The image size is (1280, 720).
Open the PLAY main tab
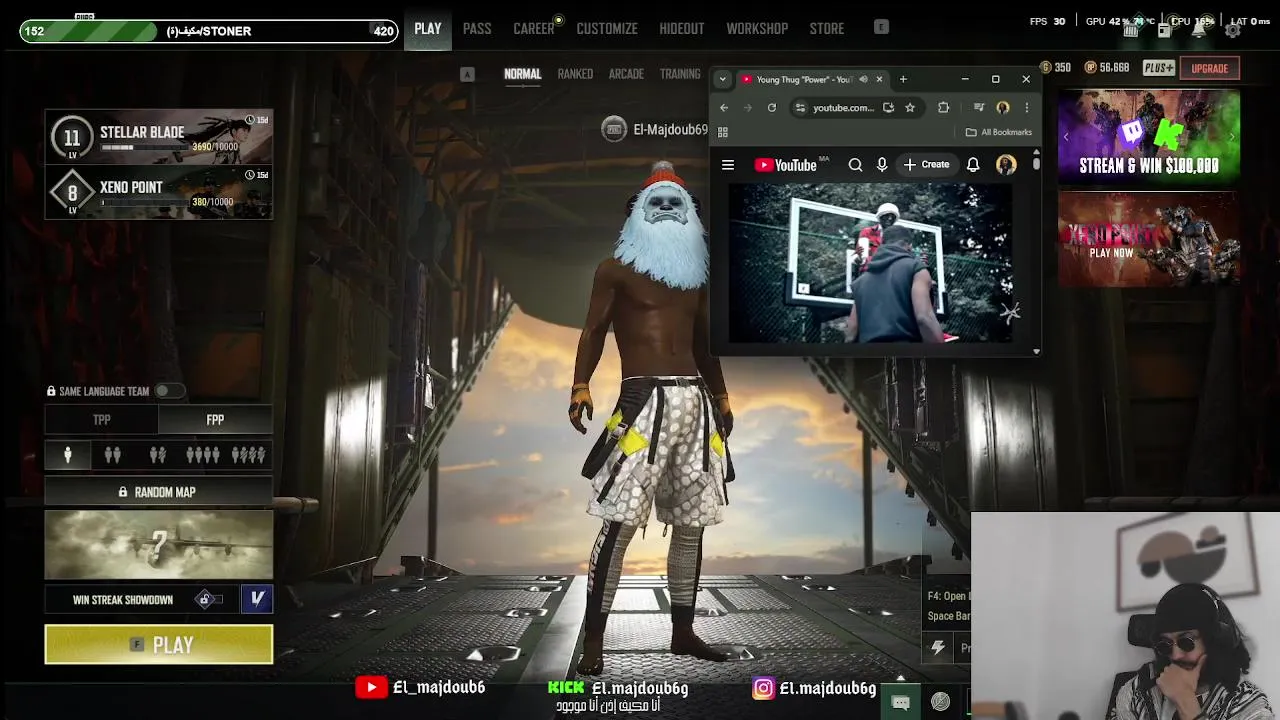click(x=428, y=29)
